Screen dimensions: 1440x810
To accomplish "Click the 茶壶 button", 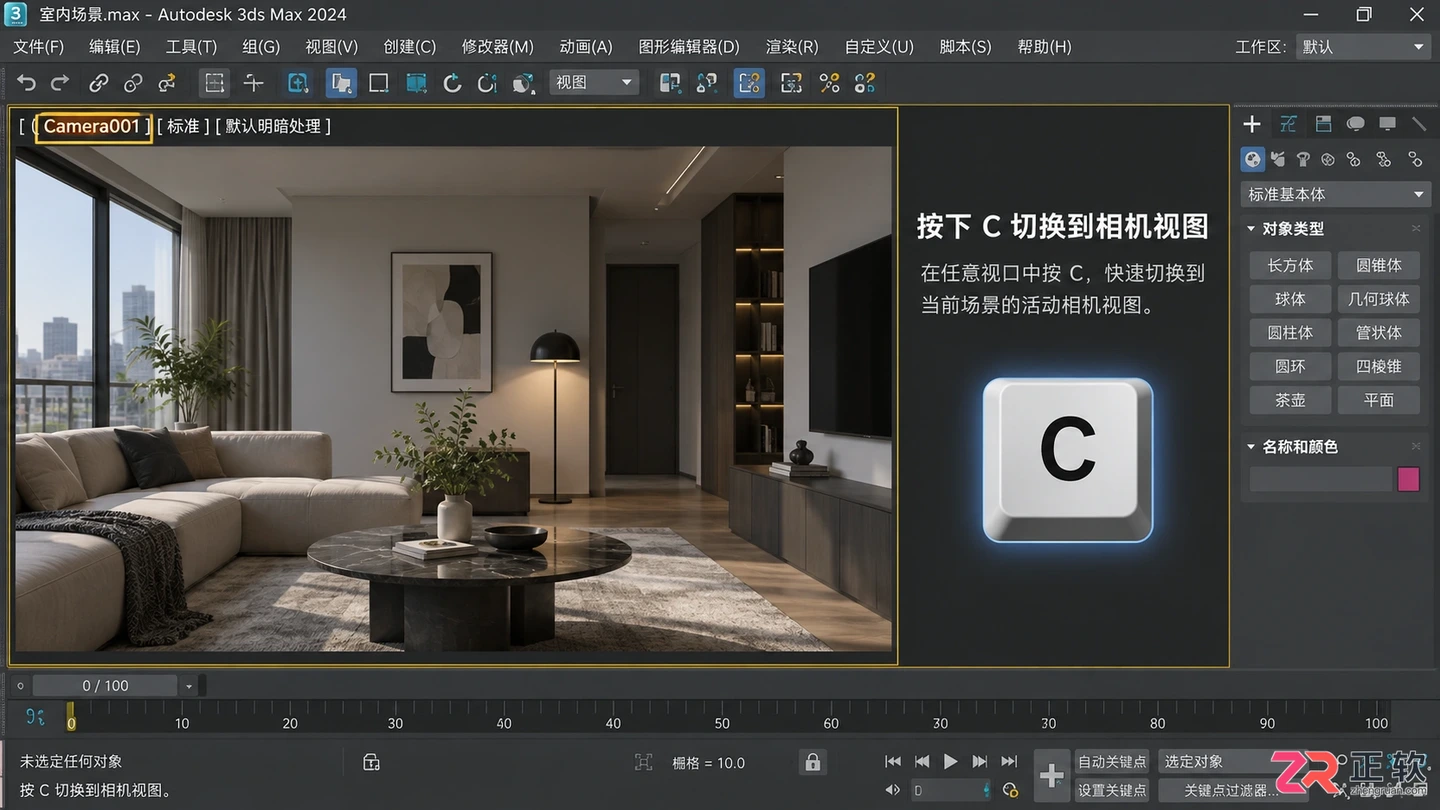I will tap(1290, 400).
